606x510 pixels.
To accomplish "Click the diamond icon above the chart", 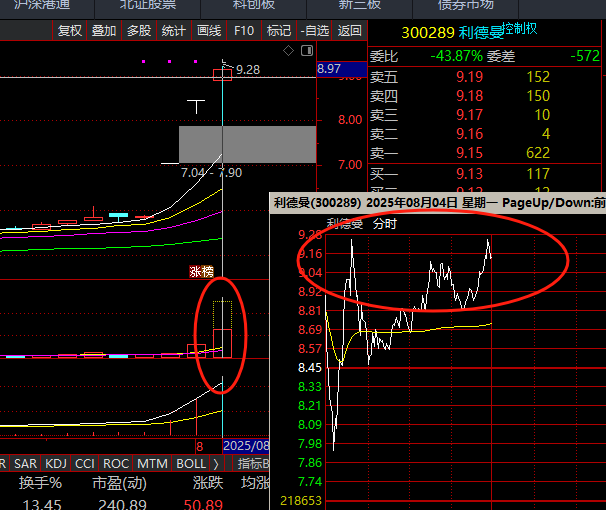I will (288, 51).
